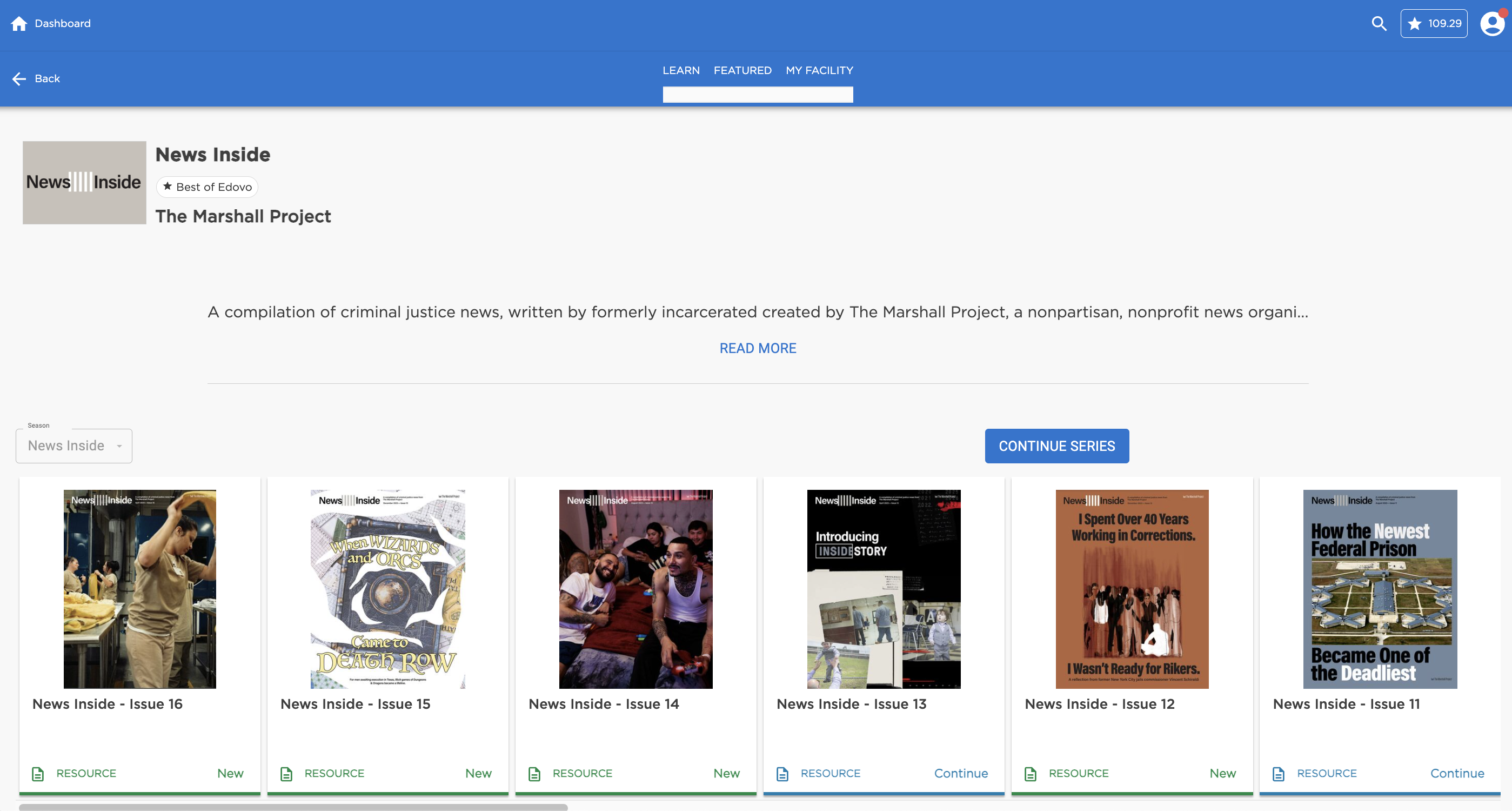
Task: Open the Federal Prison Issue 11 cover
Action: (x=1380, y=589)
